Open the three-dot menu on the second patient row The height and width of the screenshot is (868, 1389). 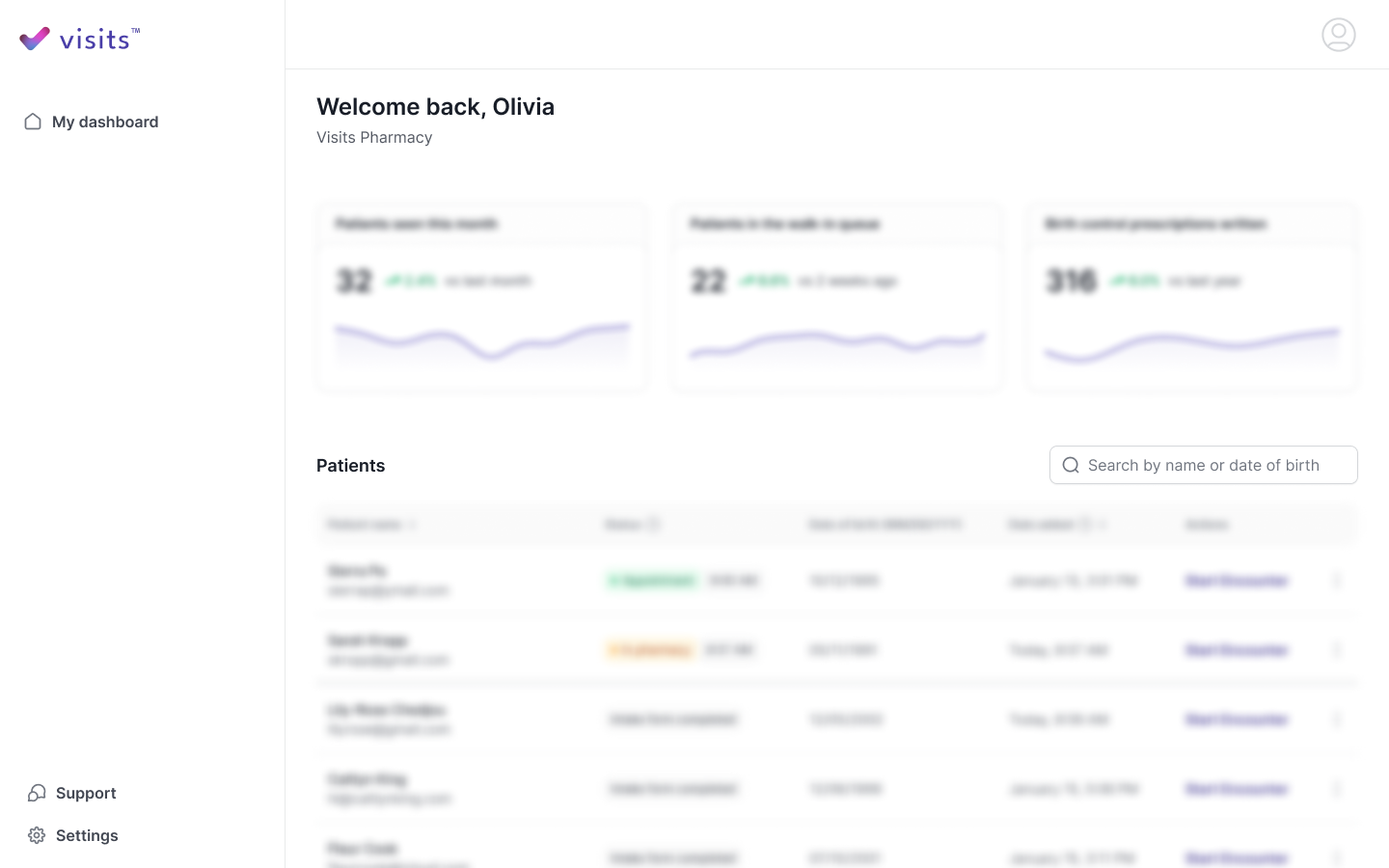pyautogui.click(x=1338, y=649)
